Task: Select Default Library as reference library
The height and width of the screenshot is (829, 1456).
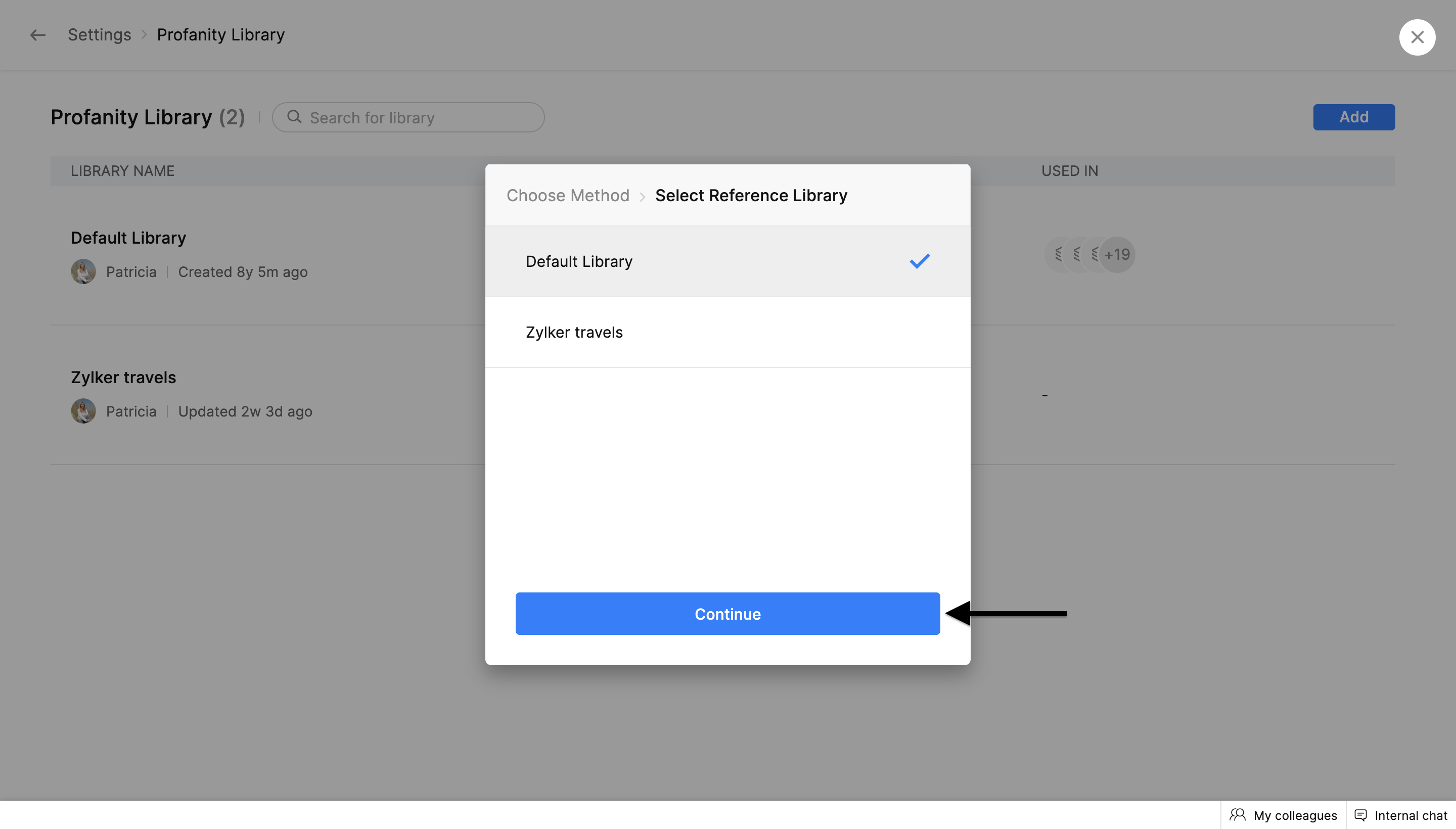Action: [x=578, y=261]
